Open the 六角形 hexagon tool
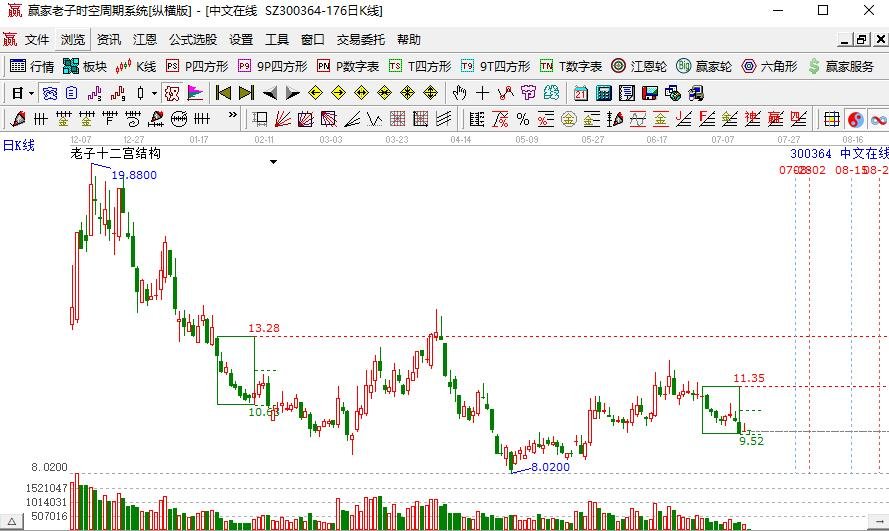This screenshot has width=889, height=531. point(769,66)
